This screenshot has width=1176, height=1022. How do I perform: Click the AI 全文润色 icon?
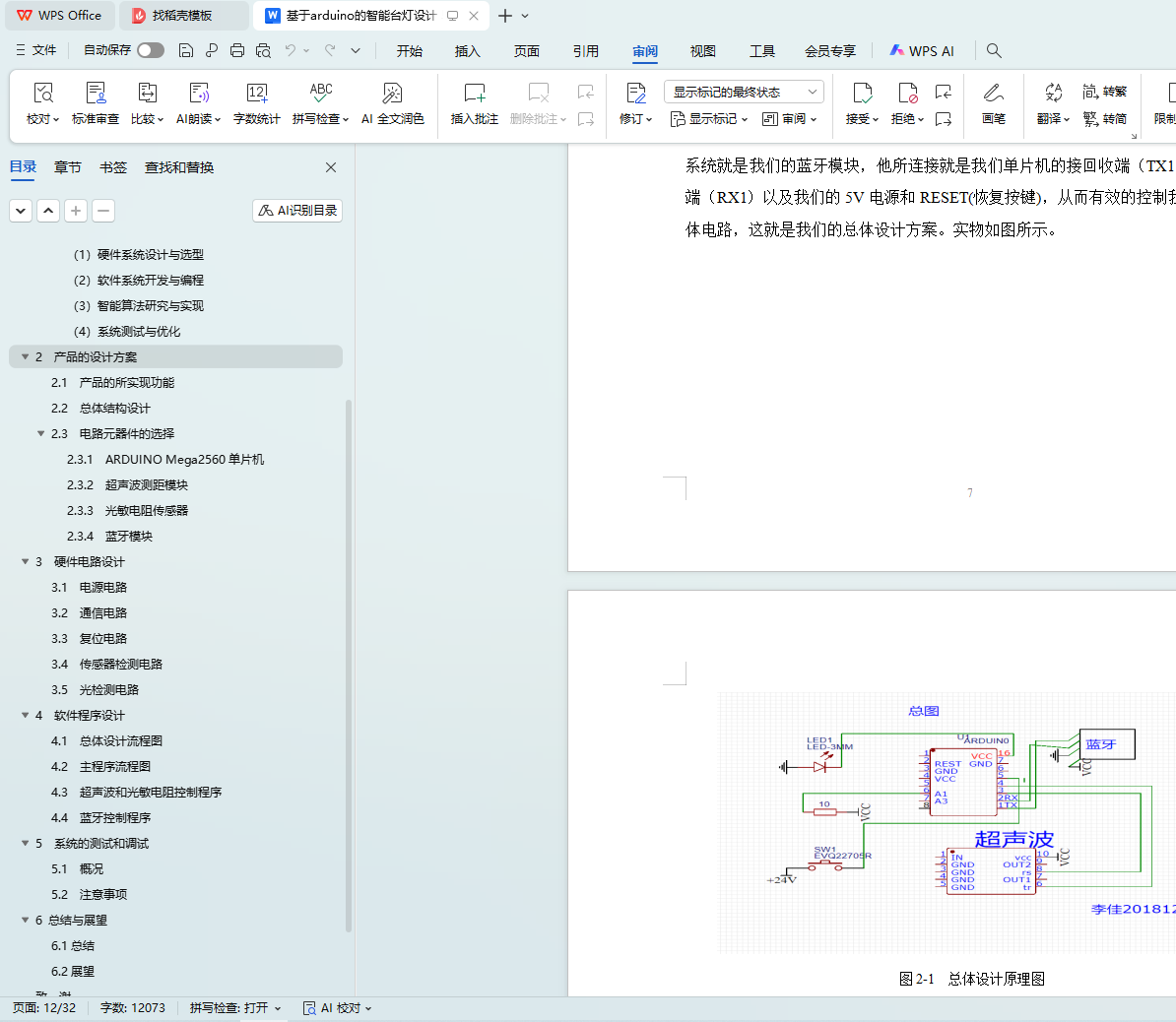(392, 94)
